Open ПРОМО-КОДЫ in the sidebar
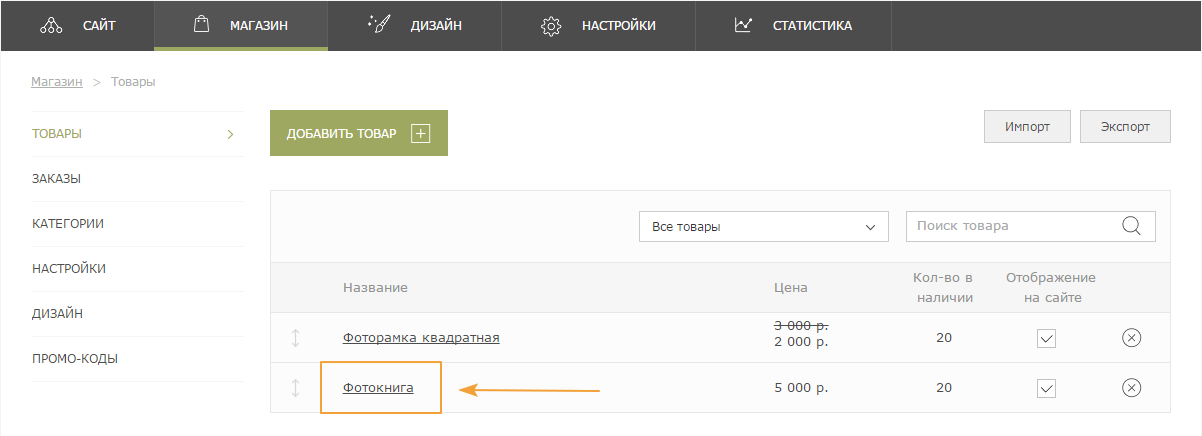The image size is (1202, 436). [x=138, y=359]
